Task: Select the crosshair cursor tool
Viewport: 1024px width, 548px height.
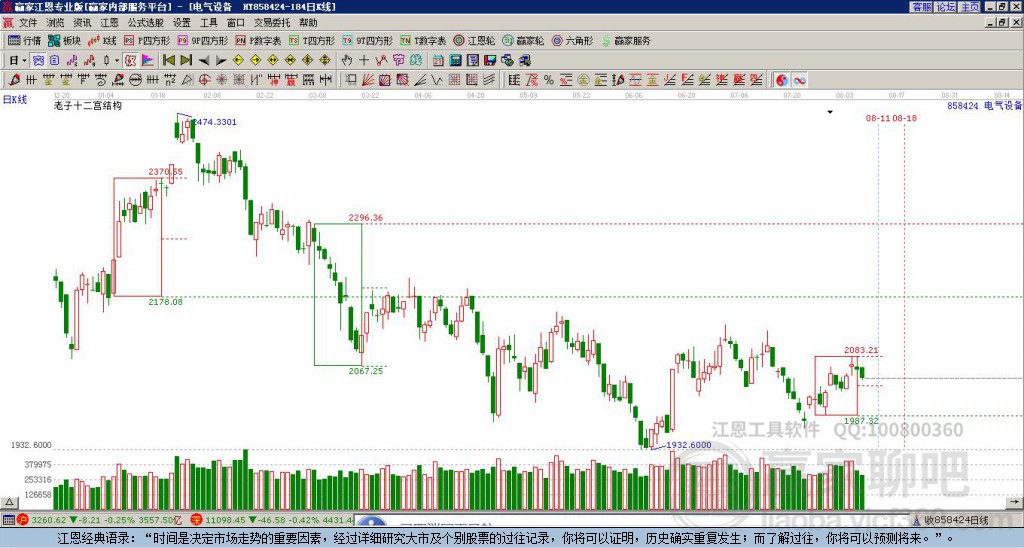Action: (x=364, y=60)
